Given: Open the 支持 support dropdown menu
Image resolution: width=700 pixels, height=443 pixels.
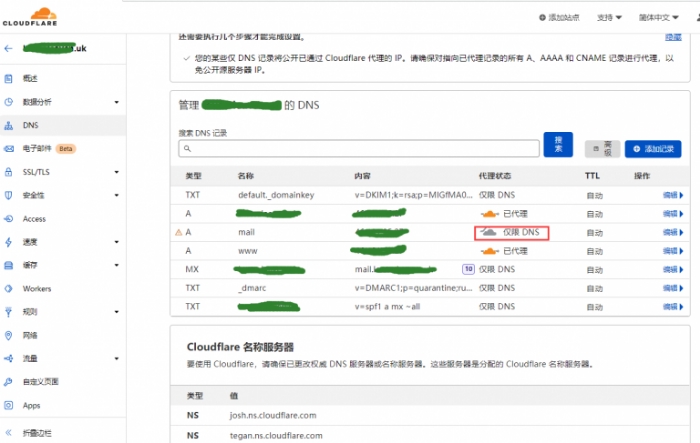Looking at the screenshot, I should click(609, 18).
